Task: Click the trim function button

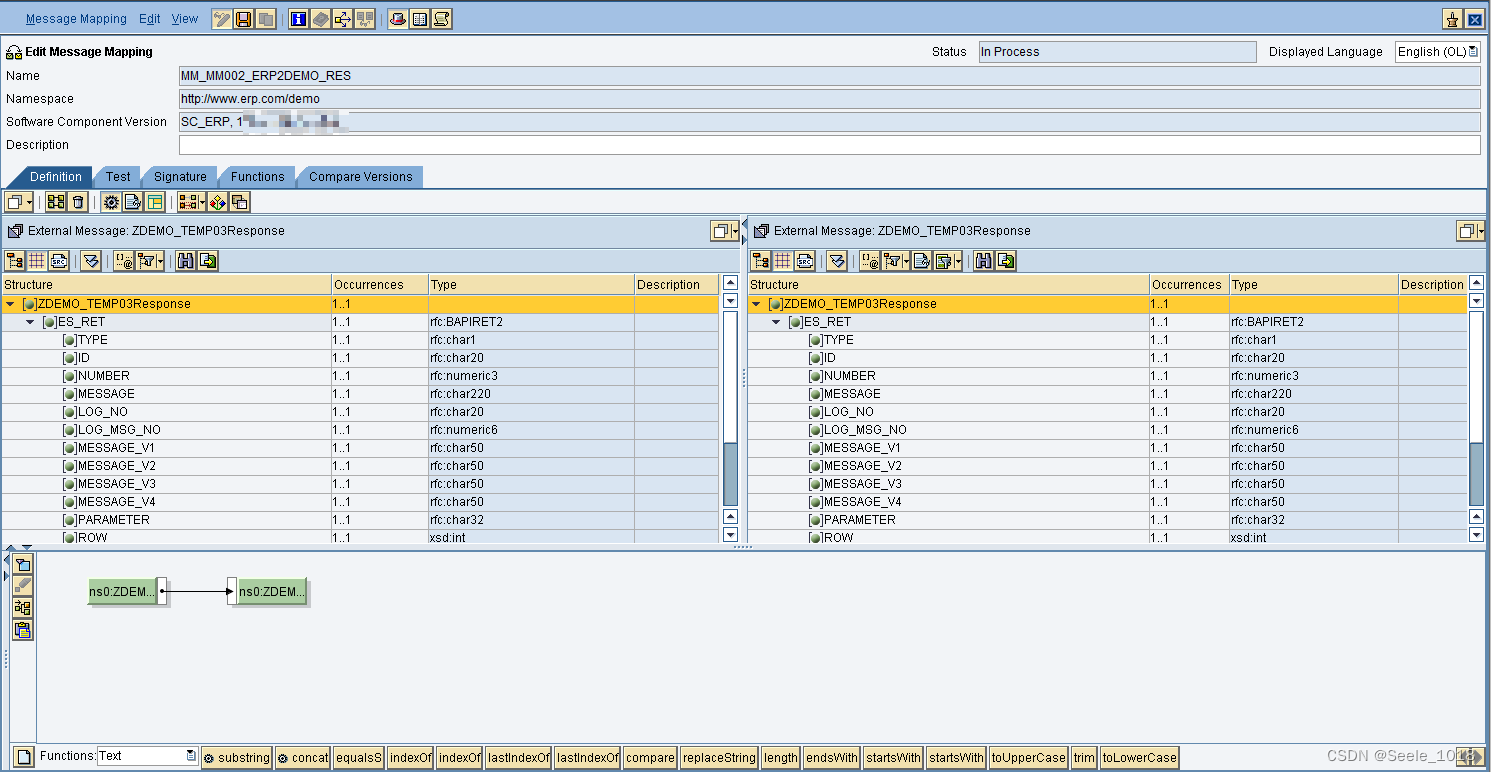Action: [x=1084, y=757]
